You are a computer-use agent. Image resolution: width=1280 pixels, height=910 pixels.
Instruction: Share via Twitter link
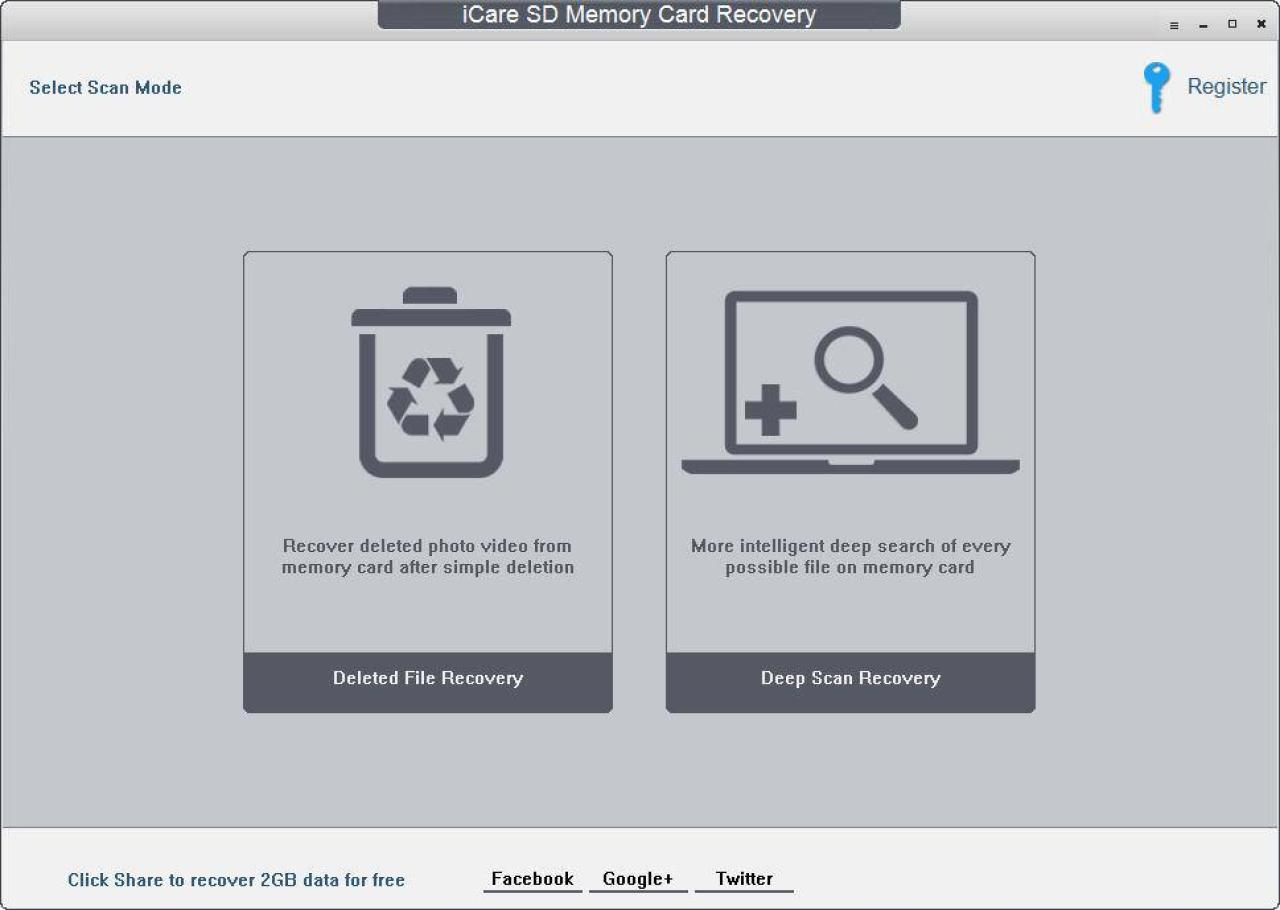tap(744, 879)
